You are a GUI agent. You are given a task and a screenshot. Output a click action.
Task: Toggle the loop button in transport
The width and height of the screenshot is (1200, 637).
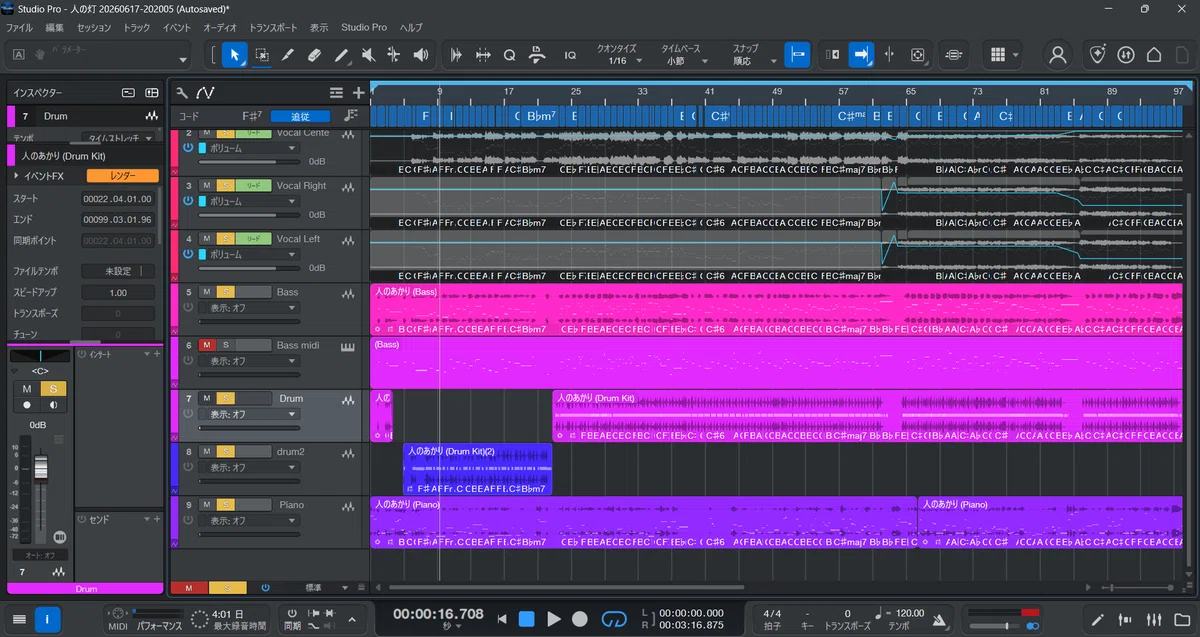tap(614, 619)
